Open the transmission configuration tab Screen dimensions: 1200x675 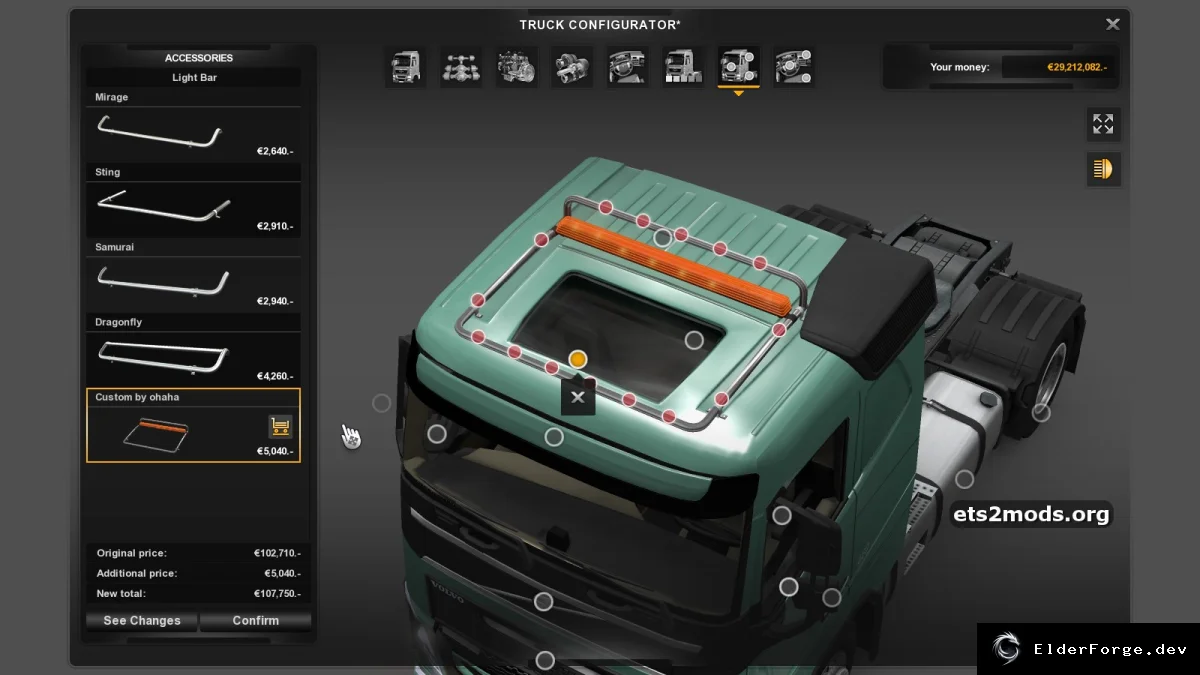[x=572, y=67]
